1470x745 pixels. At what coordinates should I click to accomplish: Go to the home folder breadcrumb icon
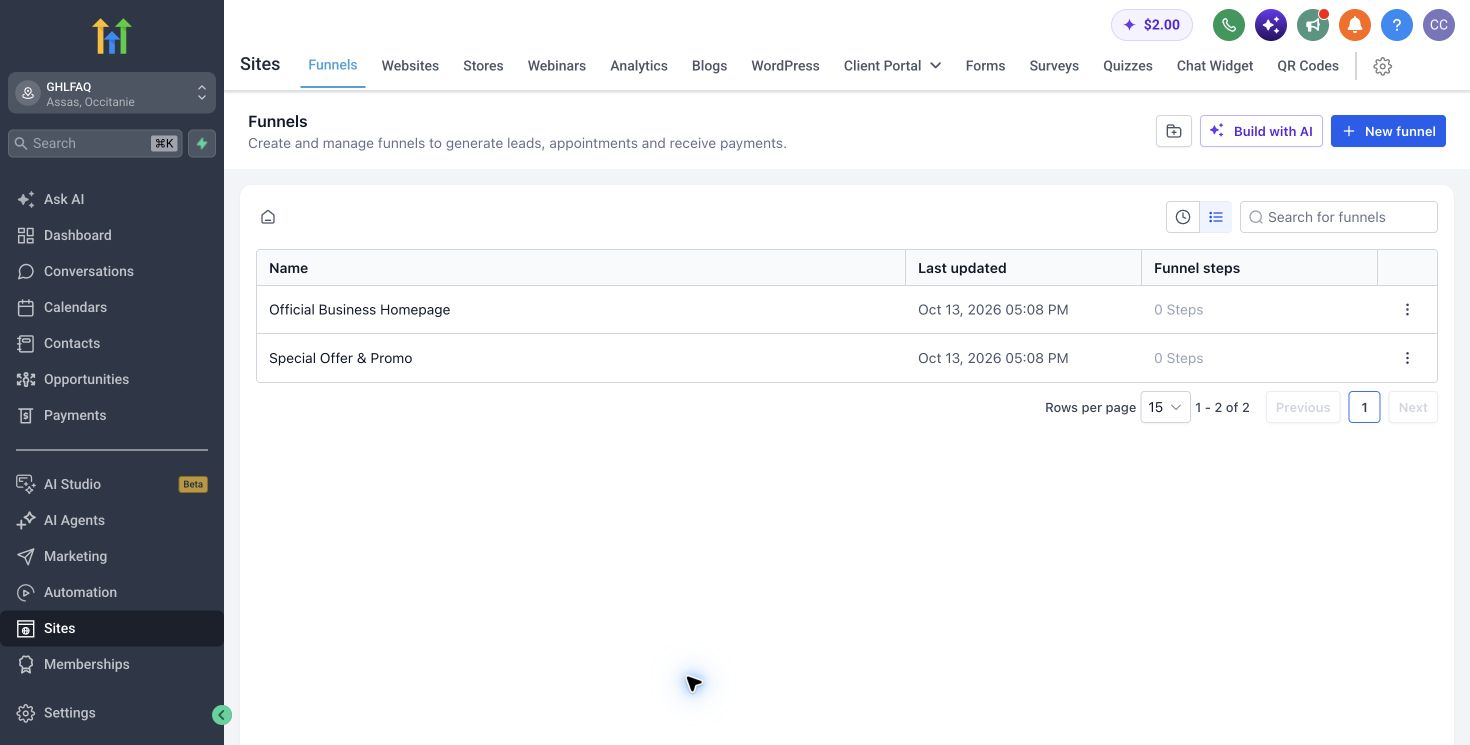[268, 217]
